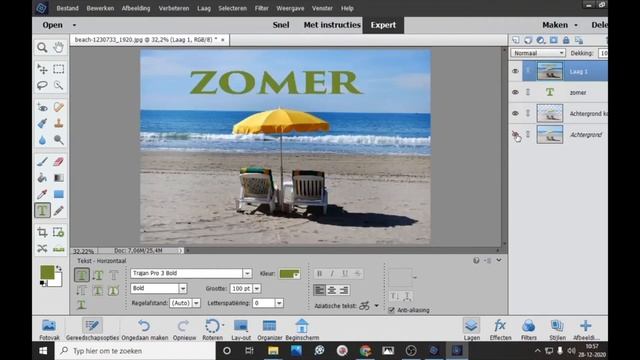Hide the zomer text layer
Screen dimensions: 640x360
pos(515,92)
